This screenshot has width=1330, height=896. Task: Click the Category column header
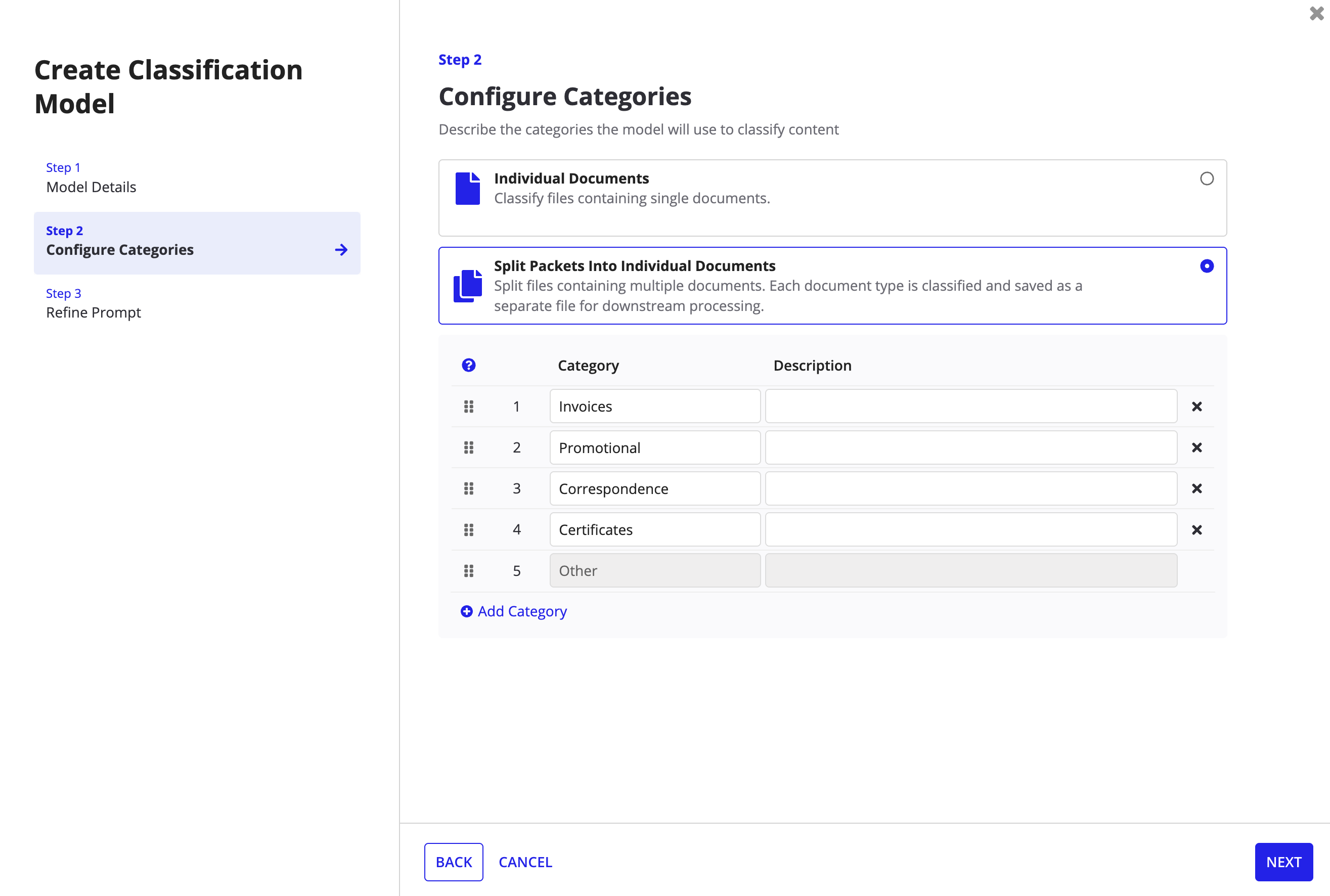pos(588,366)
